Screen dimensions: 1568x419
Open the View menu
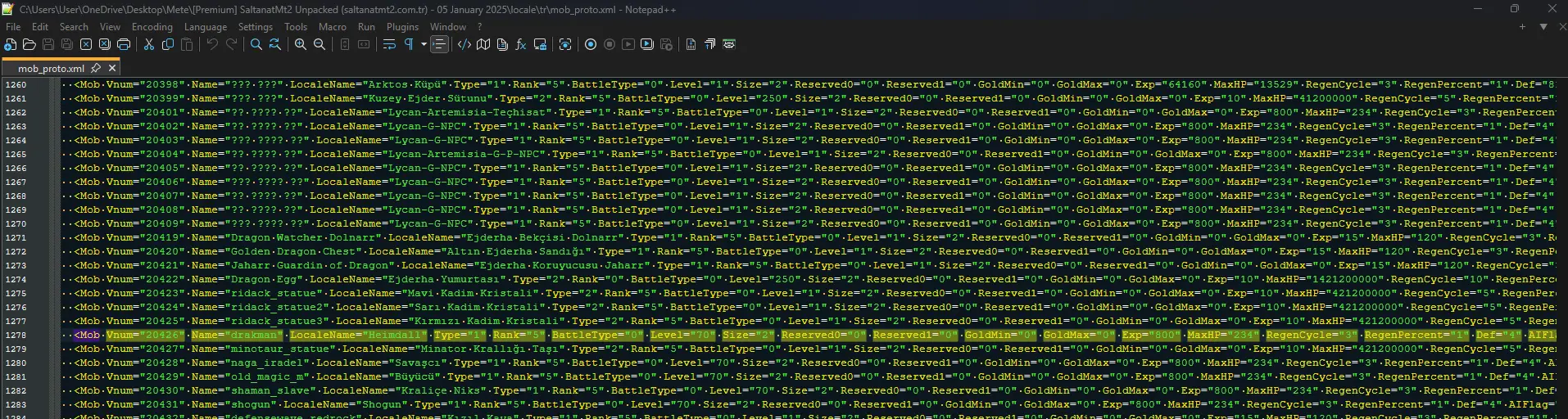tap(110, 27)
